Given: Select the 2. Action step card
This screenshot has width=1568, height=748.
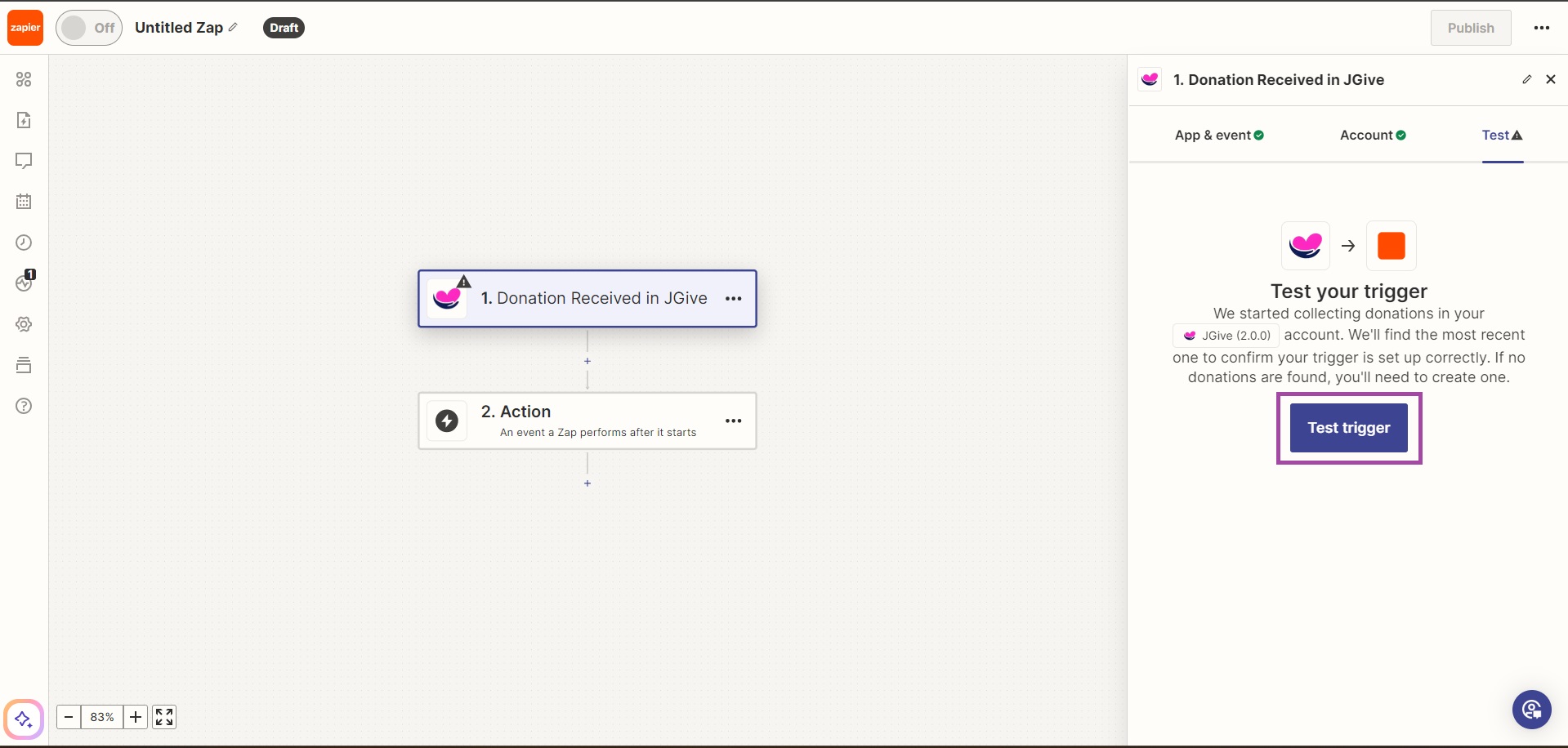Looking at the screenshot, I should 587,421.
